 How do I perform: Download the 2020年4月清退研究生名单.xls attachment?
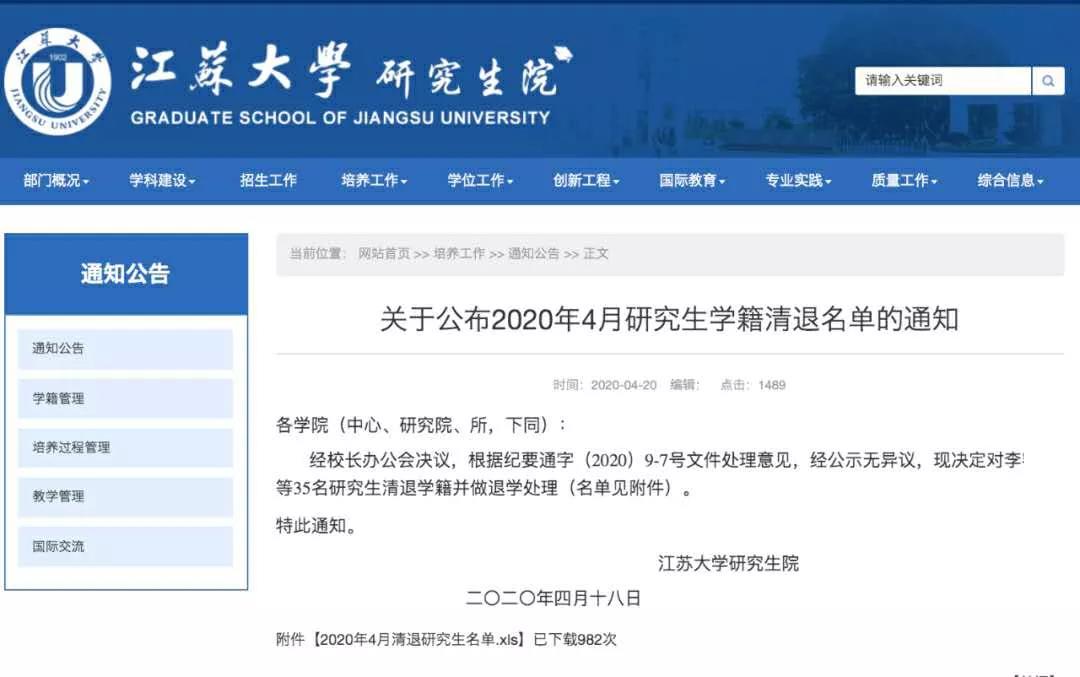pyautogui.click(x=419, y=639)
